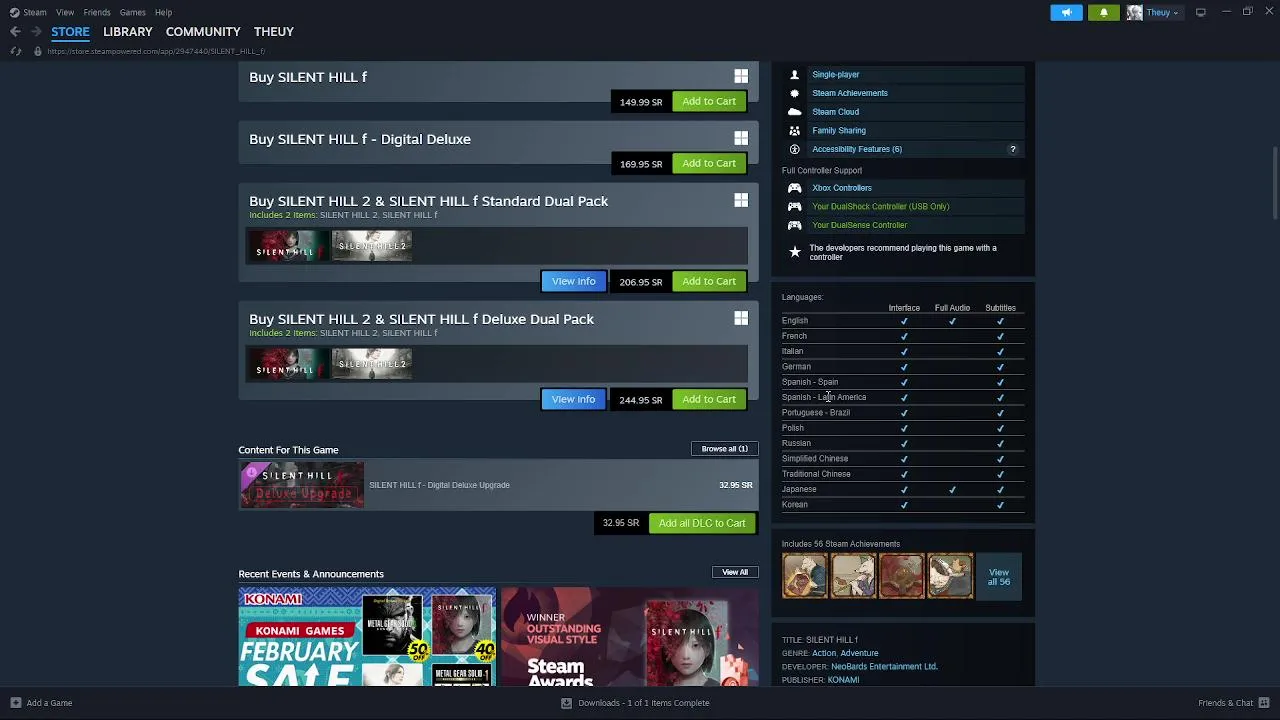Open Xbox Controllers support link
The height and width of the screenshot is (720, 1280).
(841, 188)
